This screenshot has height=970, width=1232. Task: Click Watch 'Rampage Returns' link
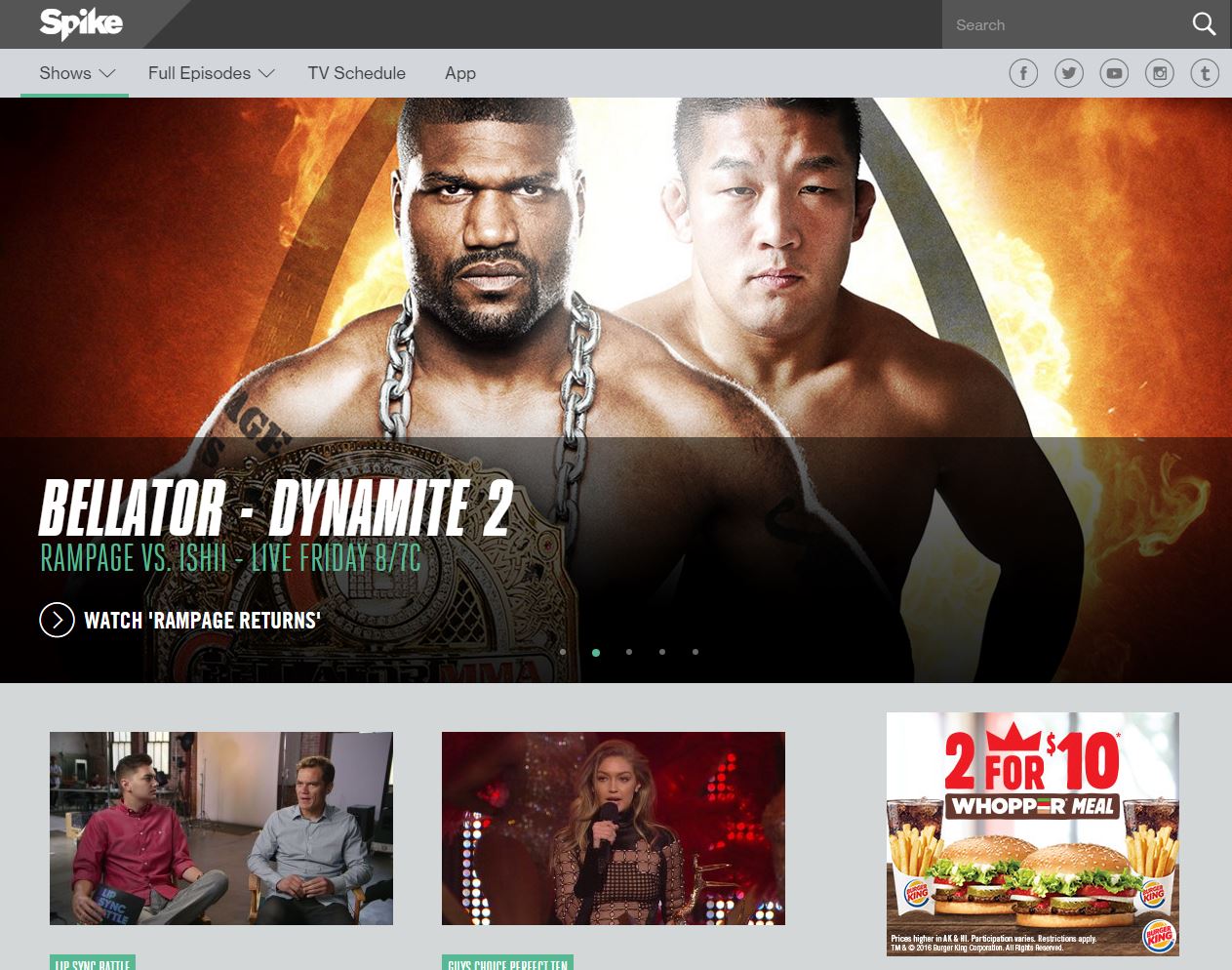[202, 621]
